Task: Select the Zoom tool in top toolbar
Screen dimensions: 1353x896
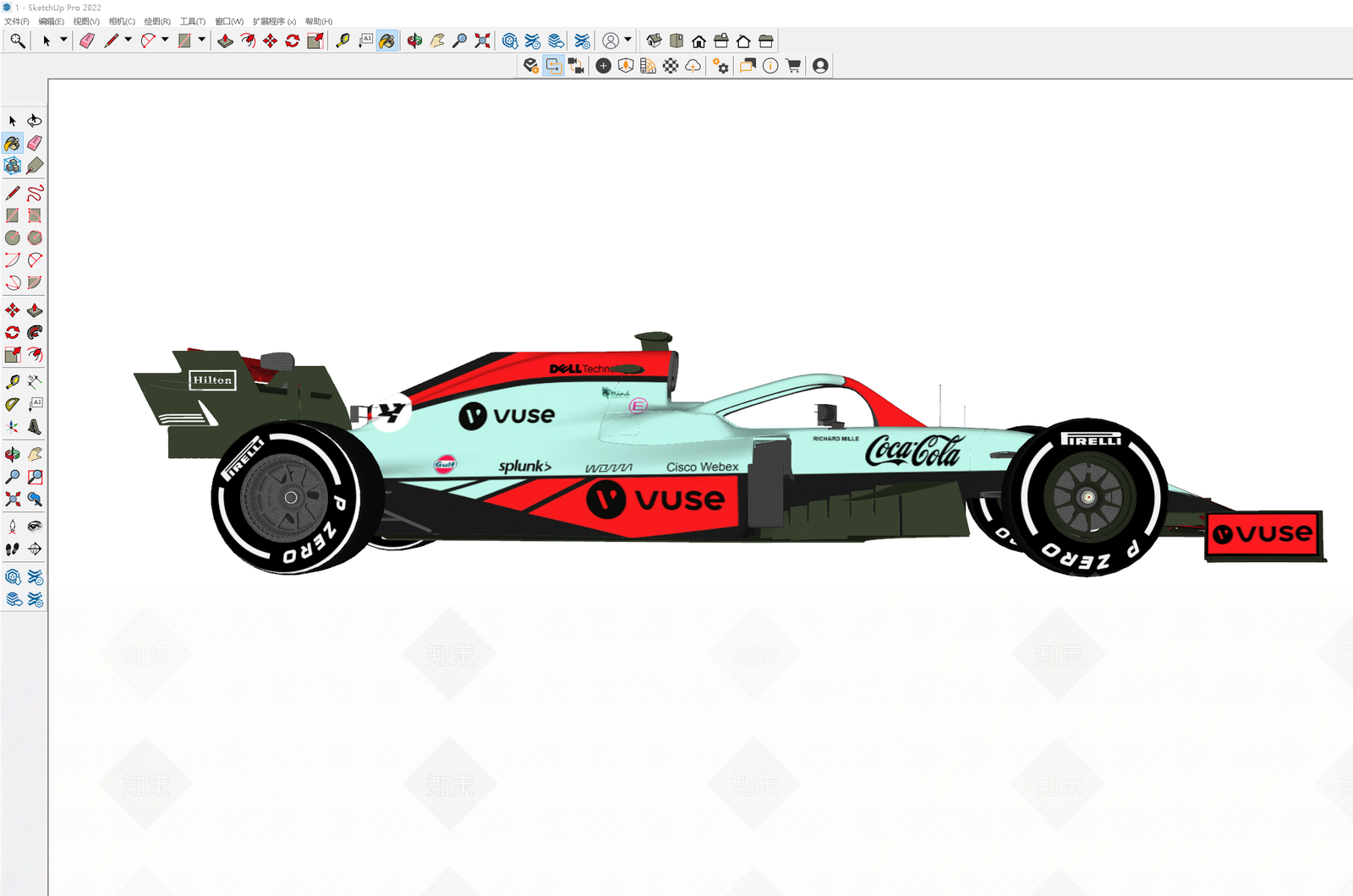Action: click(x=459, y=41)
